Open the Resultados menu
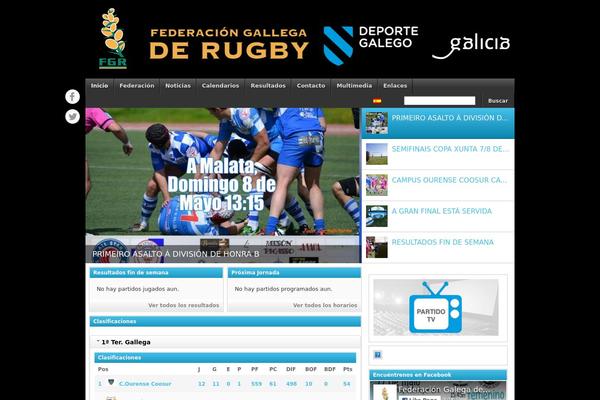This screenshot has height=400, width=600. [x=268, y=86]
